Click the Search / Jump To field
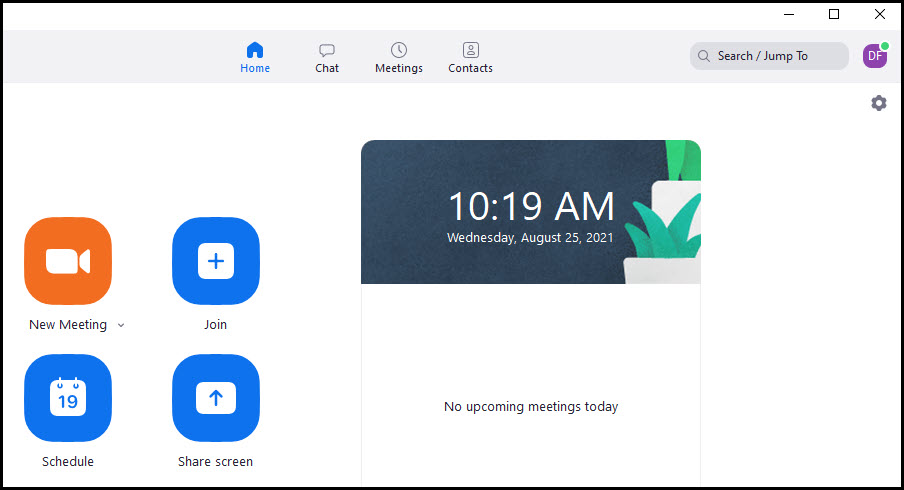Screen dimensions: 904x490 [769, 56]
